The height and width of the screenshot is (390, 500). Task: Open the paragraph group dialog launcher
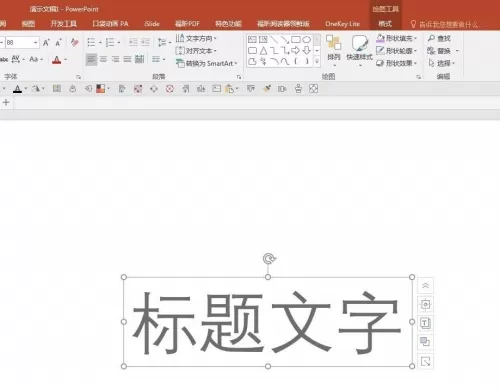click(239, 77)
